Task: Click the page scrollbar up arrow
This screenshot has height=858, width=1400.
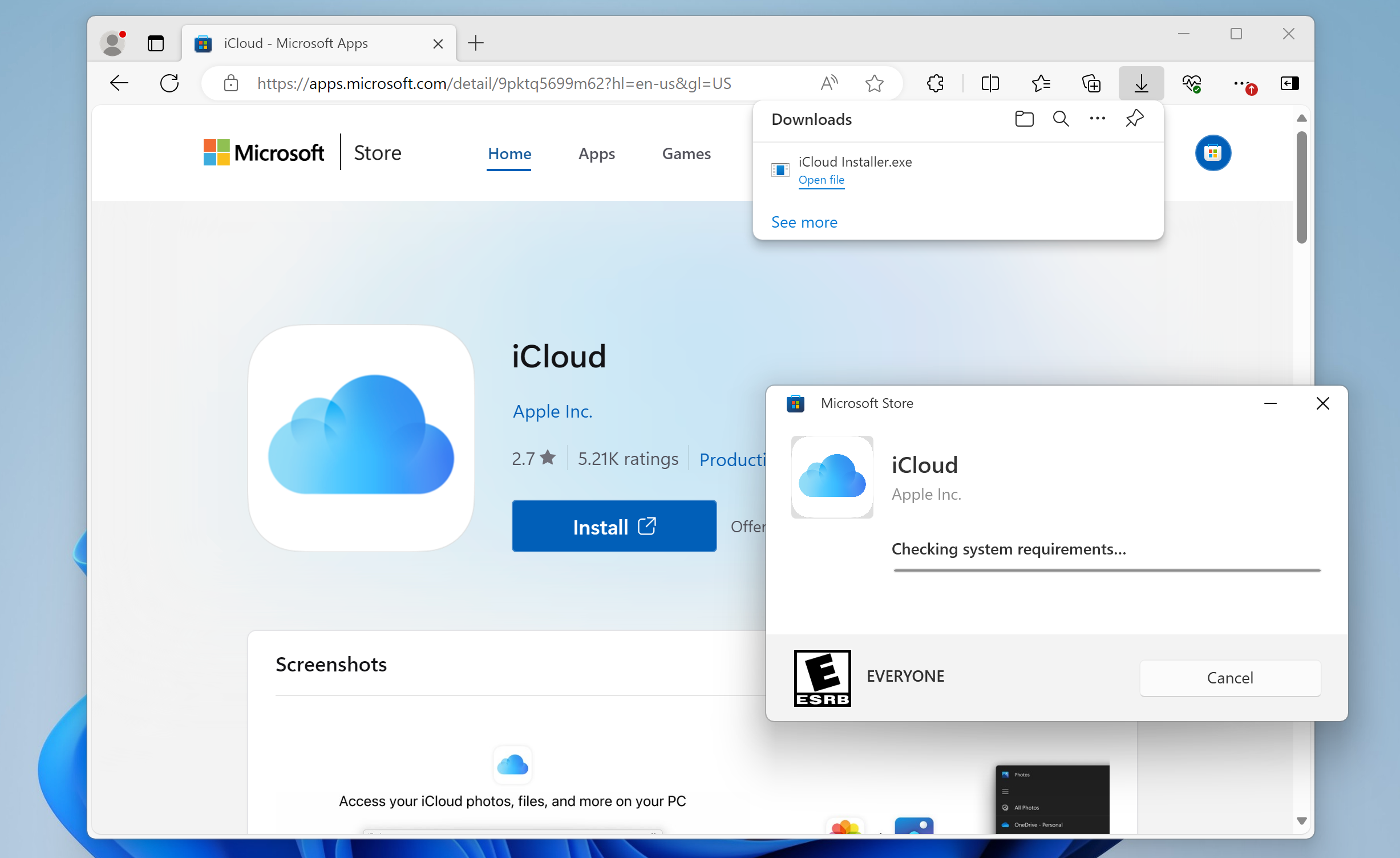Action: tap(1301, 118)
